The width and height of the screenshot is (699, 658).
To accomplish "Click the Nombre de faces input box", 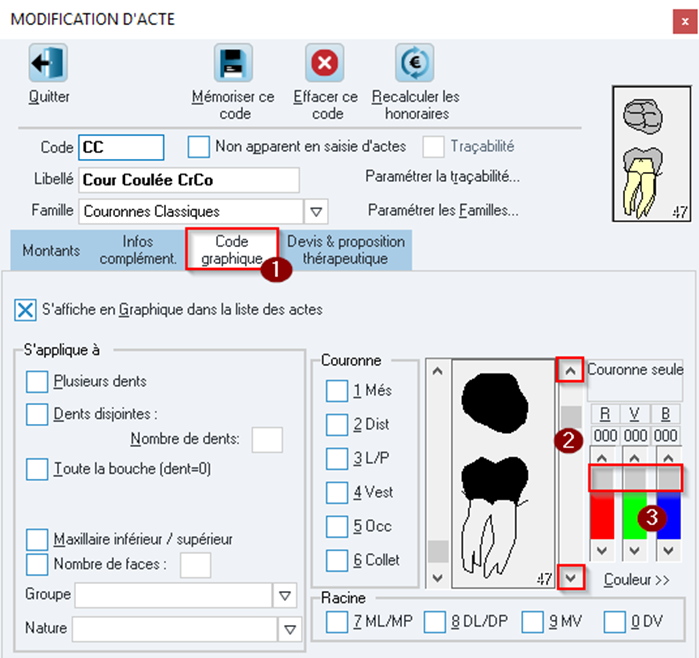I will pos(195,565).
